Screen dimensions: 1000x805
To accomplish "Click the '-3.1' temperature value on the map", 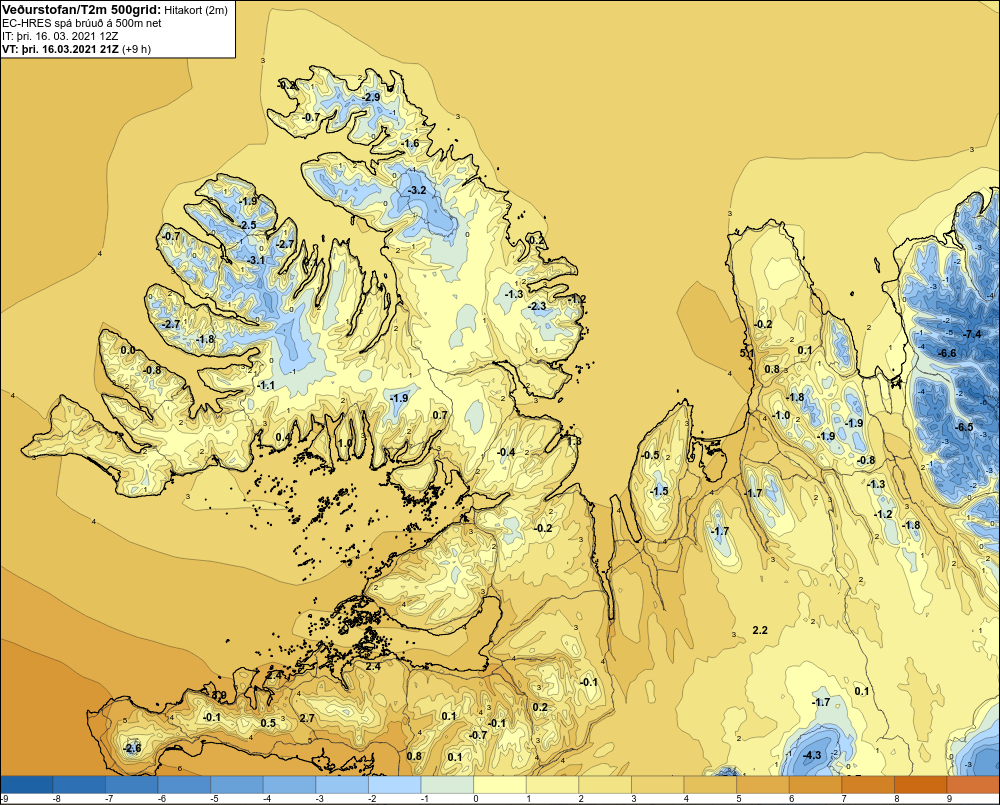I will click(x=256, y=260).
